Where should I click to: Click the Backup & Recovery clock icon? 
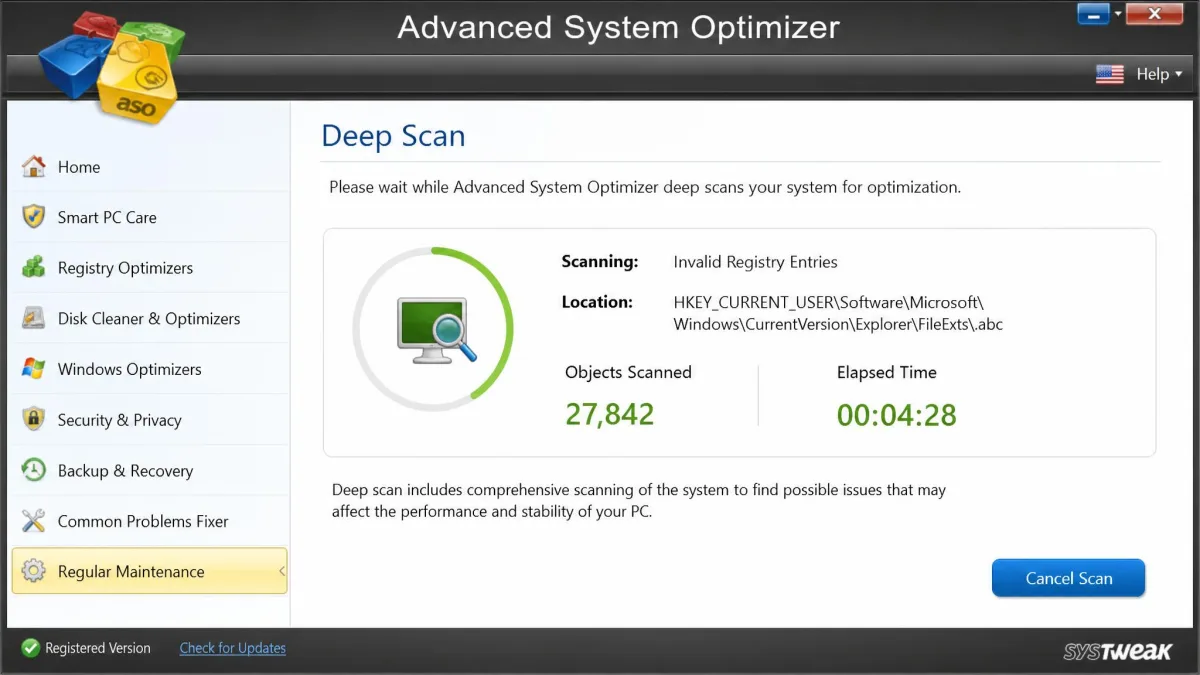[33, 470]
